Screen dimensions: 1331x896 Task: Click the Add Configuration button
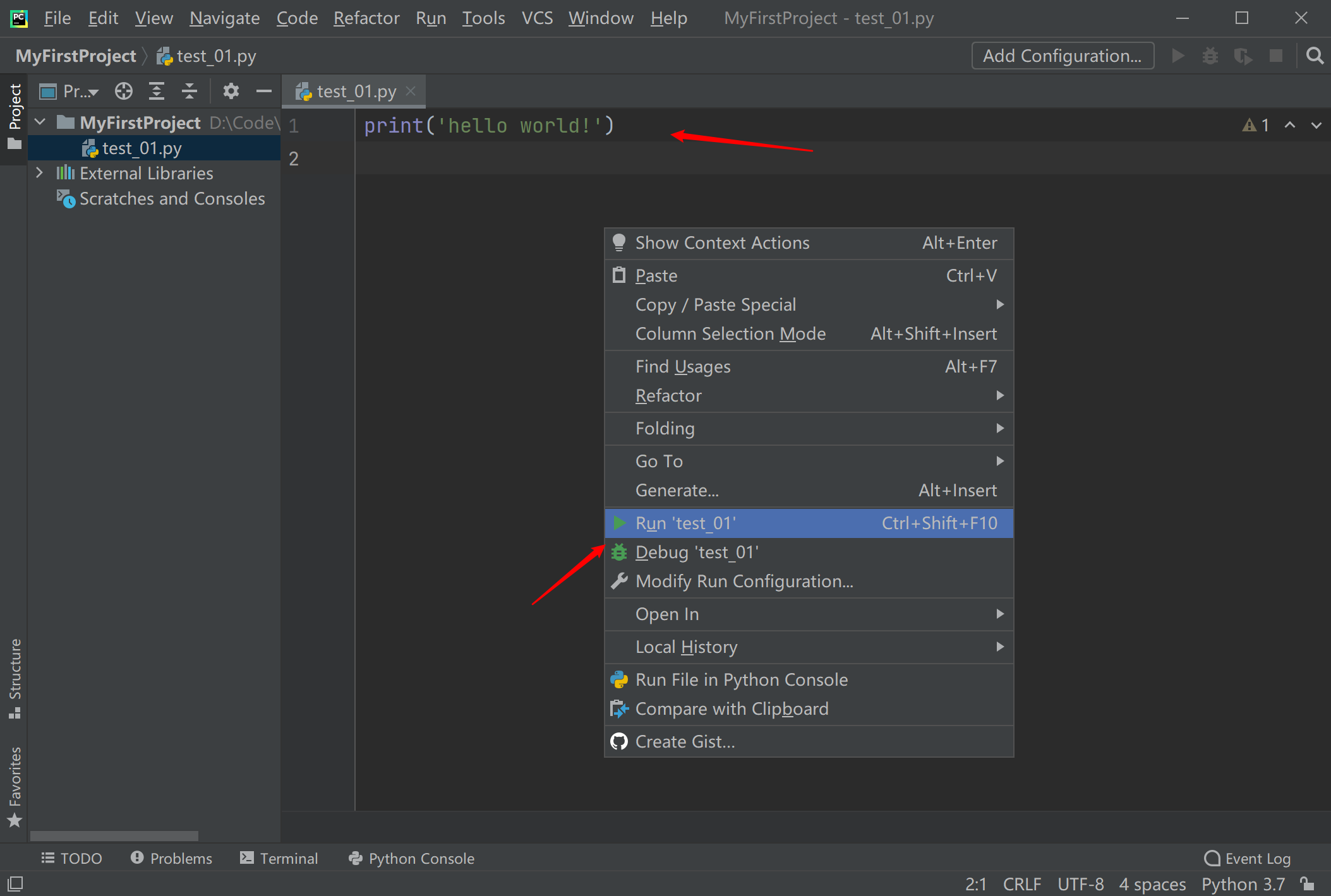[1062, 56]
